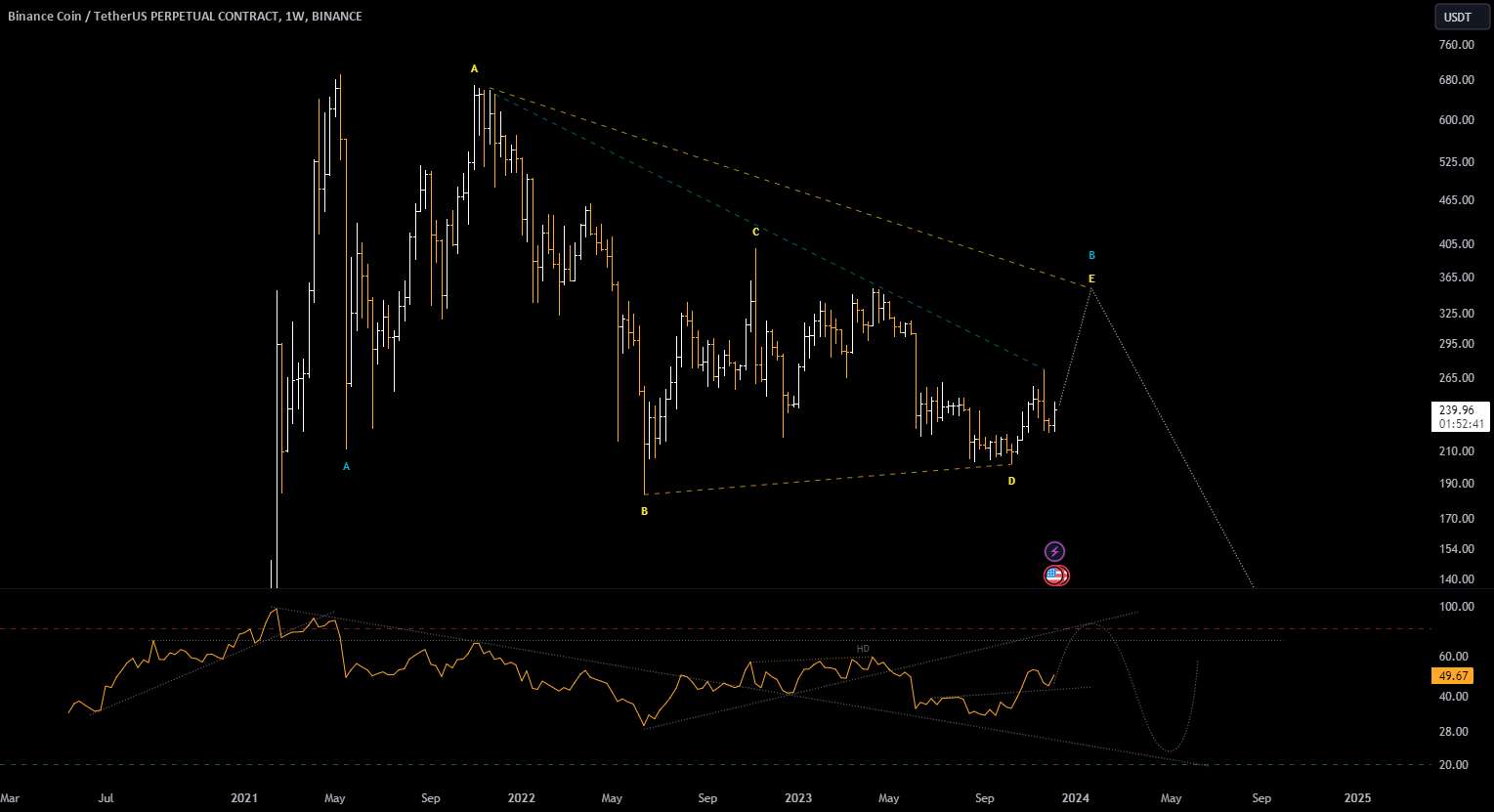Click the 600.00 price axis label
Image resolution: width=1494 pixels, height=812 pixels.
[1456, 120]
